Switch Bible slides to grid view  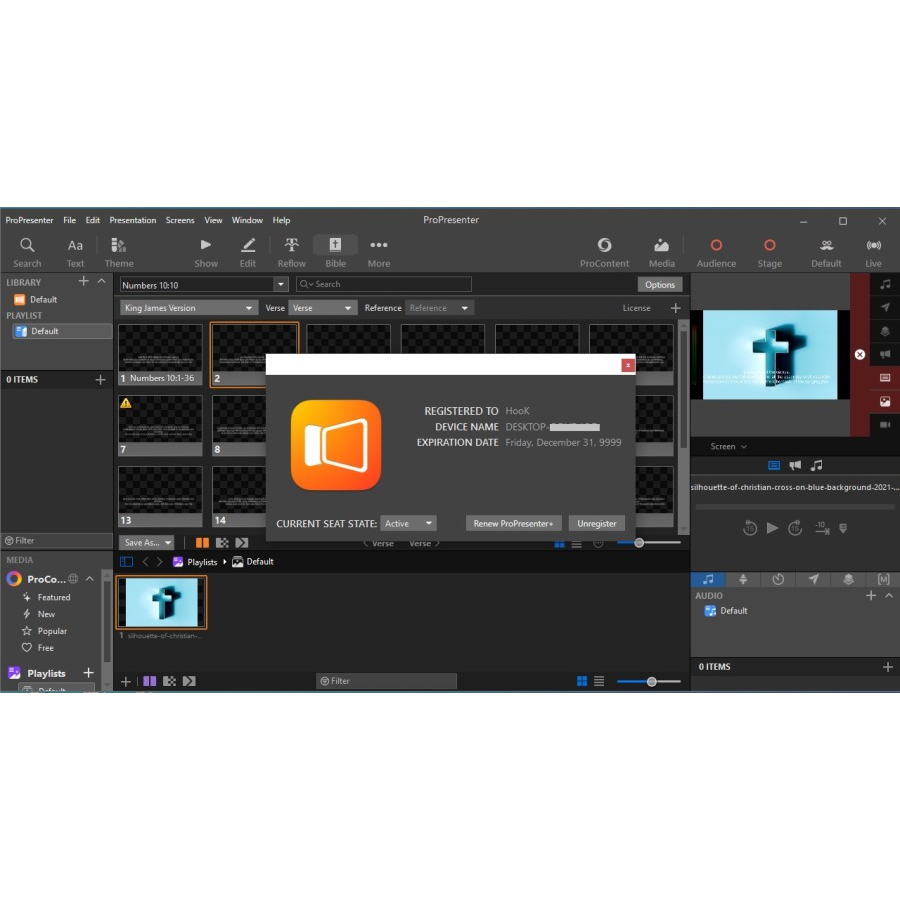point(559,544)
